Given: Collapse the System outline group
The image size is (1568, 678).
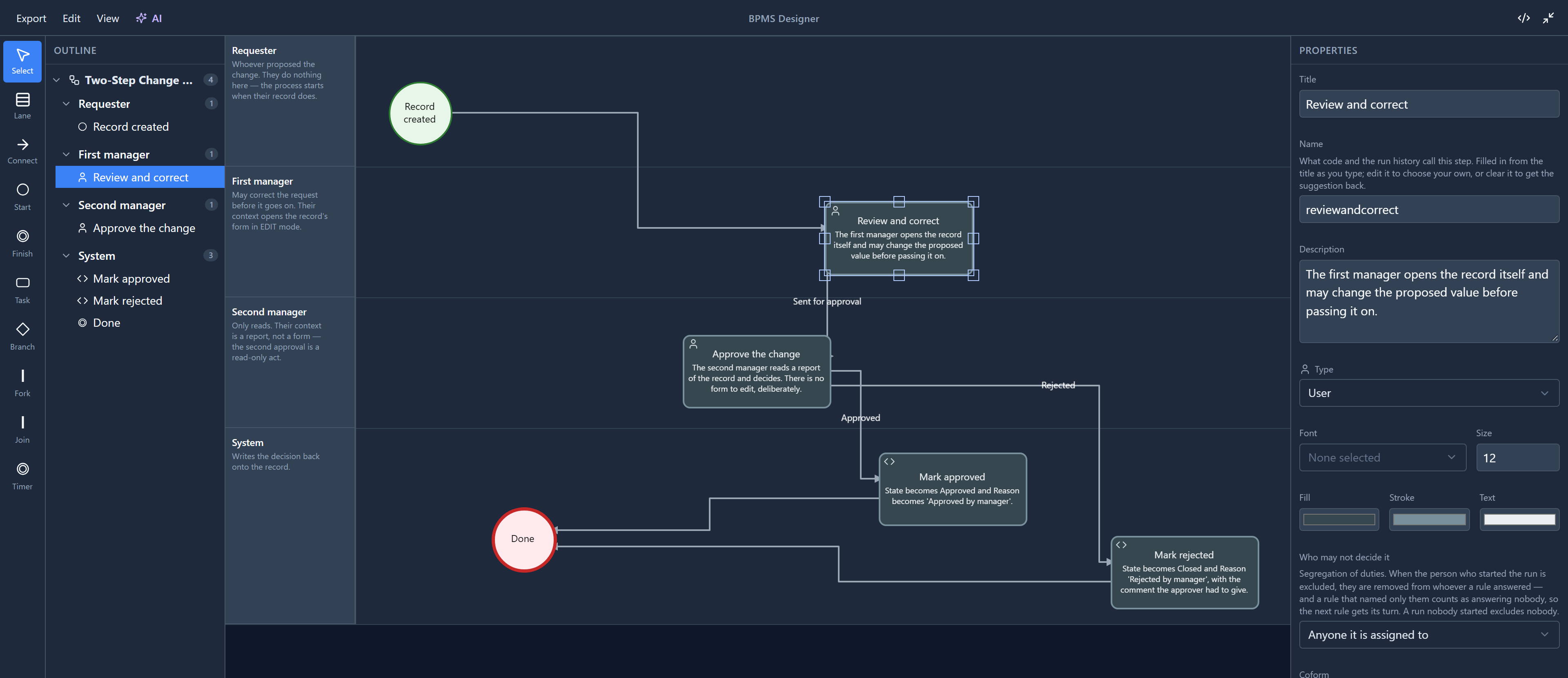Looking at the screenshot, I should pos(66,256).
